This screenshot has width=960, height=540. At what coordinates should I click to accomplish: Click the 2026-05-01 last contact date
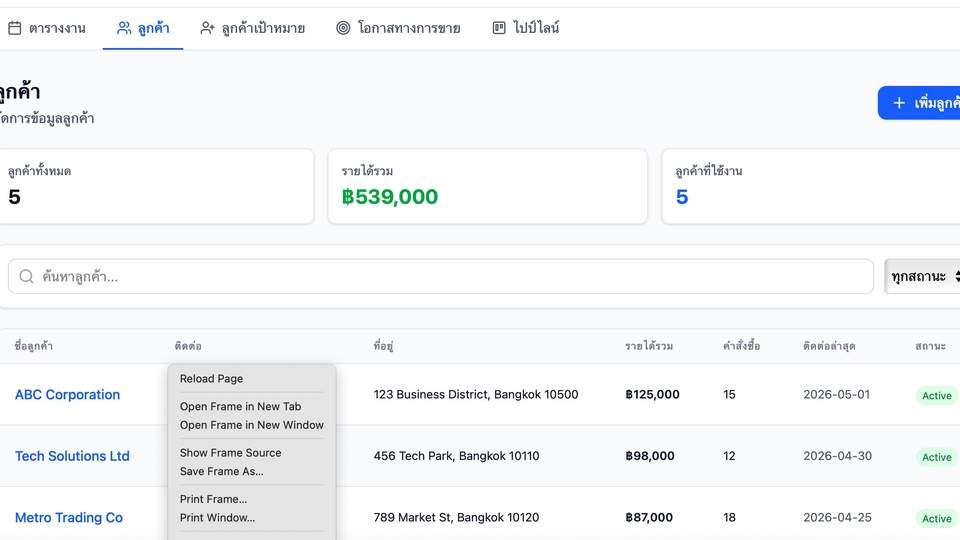[x=836, y=395]
